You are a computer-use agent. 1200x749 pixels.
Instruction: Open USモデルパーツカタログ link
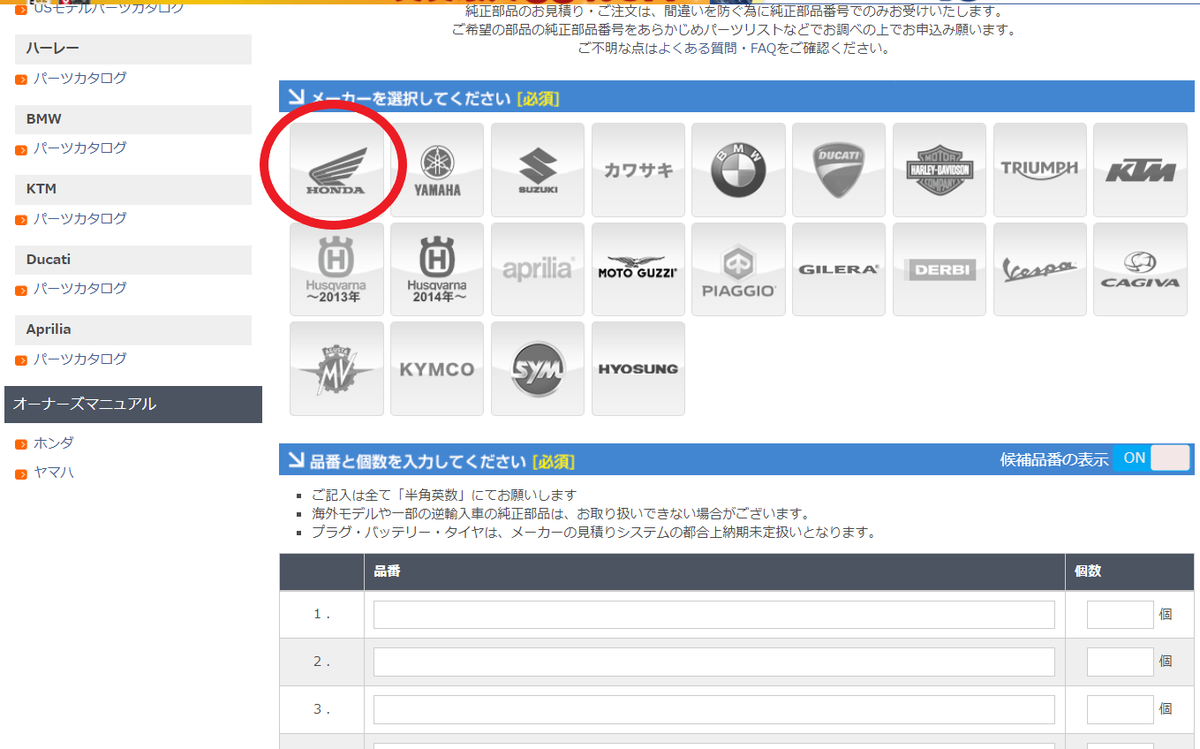(x=109, y=7)
